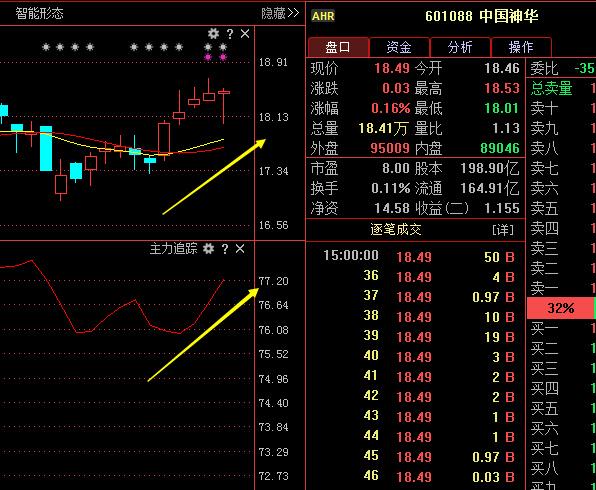Viewport: 596px width, 490px height.
Task: Open settings gear of 智能形态 chart
Action: point(213,34)
